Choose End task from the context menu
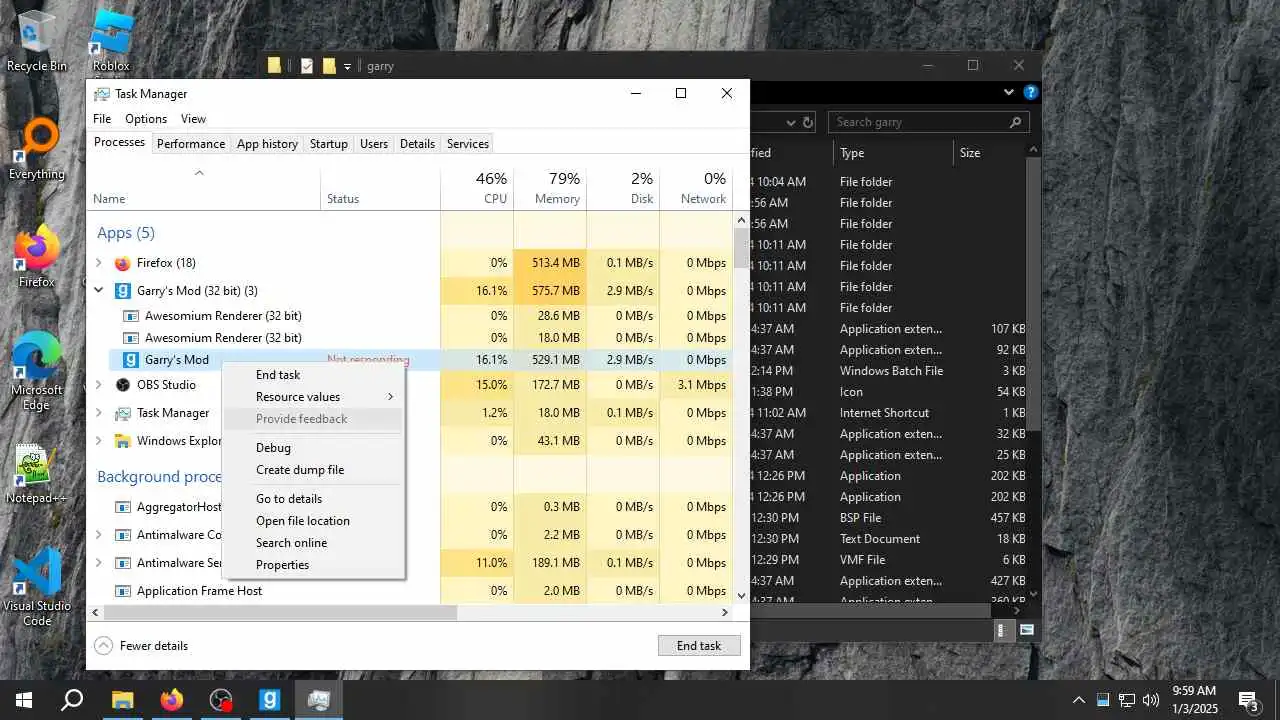The height and width of the screenshot is (720, 1280). coord(313,375)
